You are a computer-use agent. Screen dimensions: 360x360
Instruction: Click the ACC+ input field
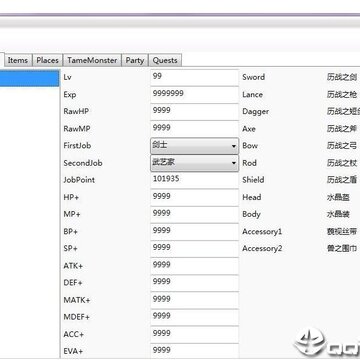(x=195, y=334)
